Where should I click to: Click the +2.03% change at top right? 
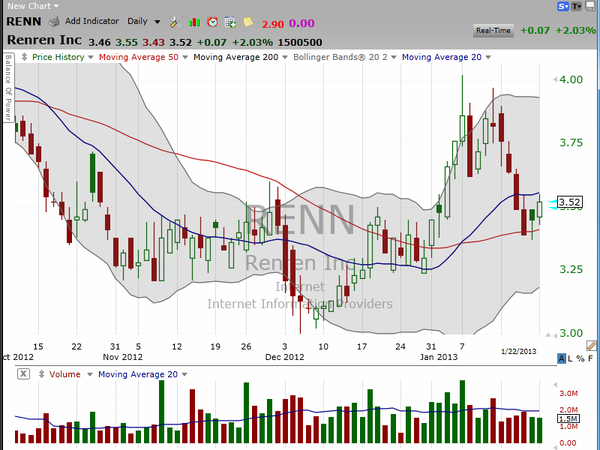pos(576,30)
